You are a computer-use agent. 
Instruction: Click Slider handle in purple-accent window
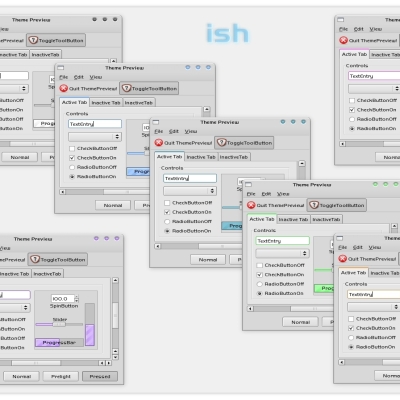coord(59,324)
